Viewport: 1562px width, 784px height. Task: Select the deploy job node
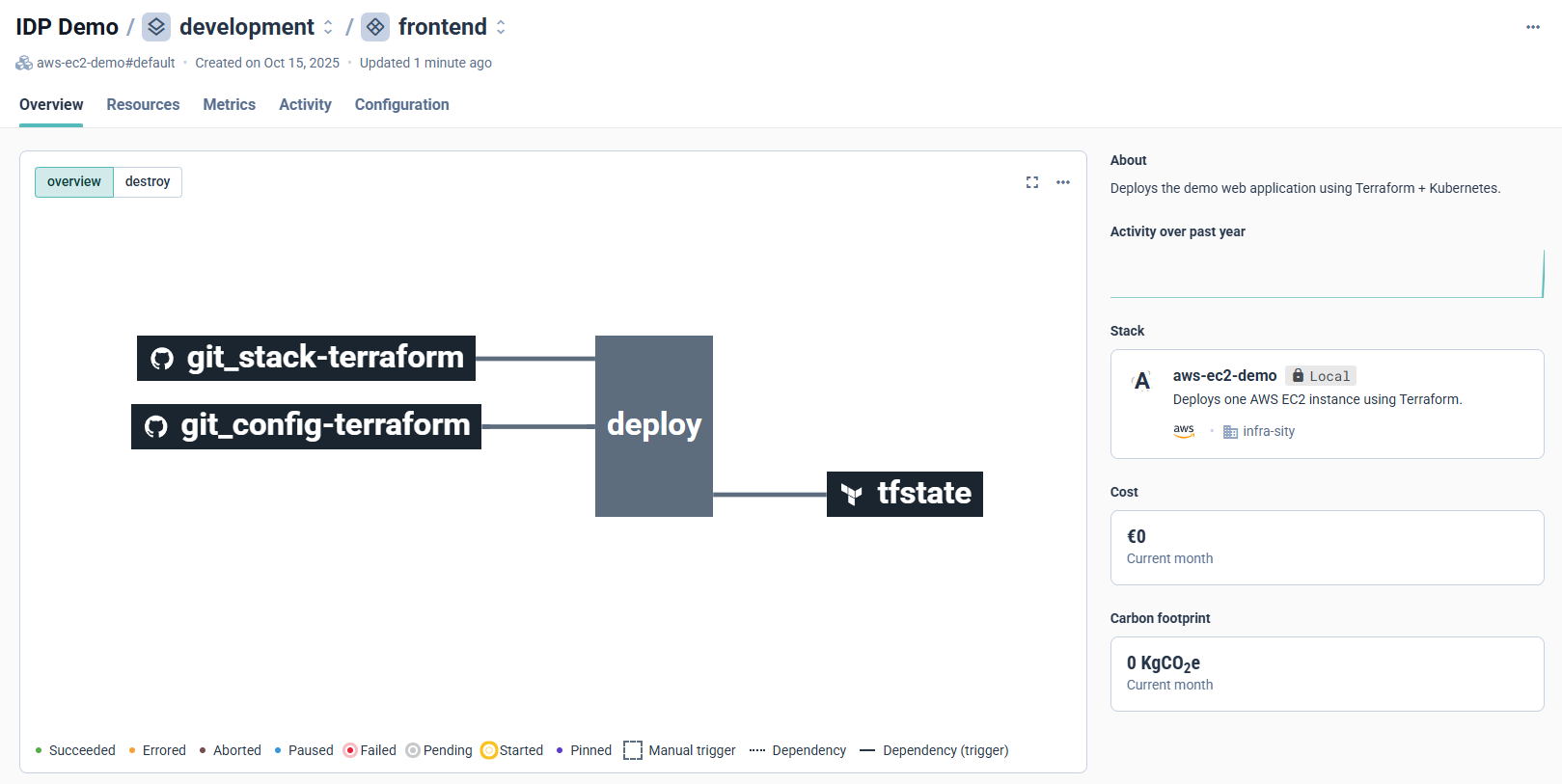point(654,425)
